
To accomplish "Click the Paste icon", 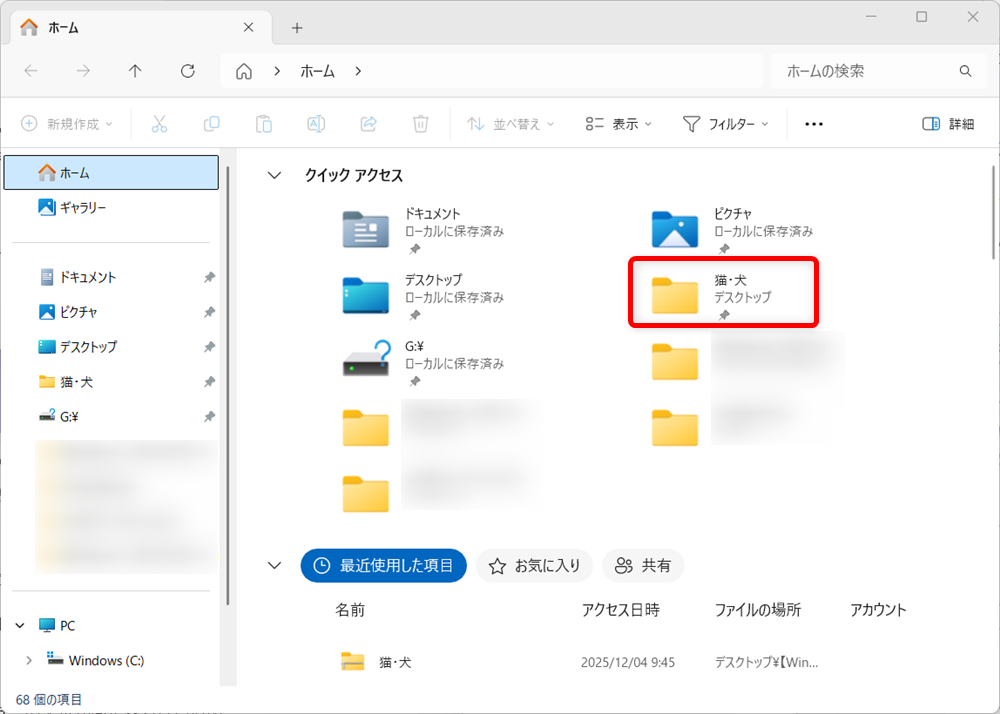I will click(x=263, y=123).
